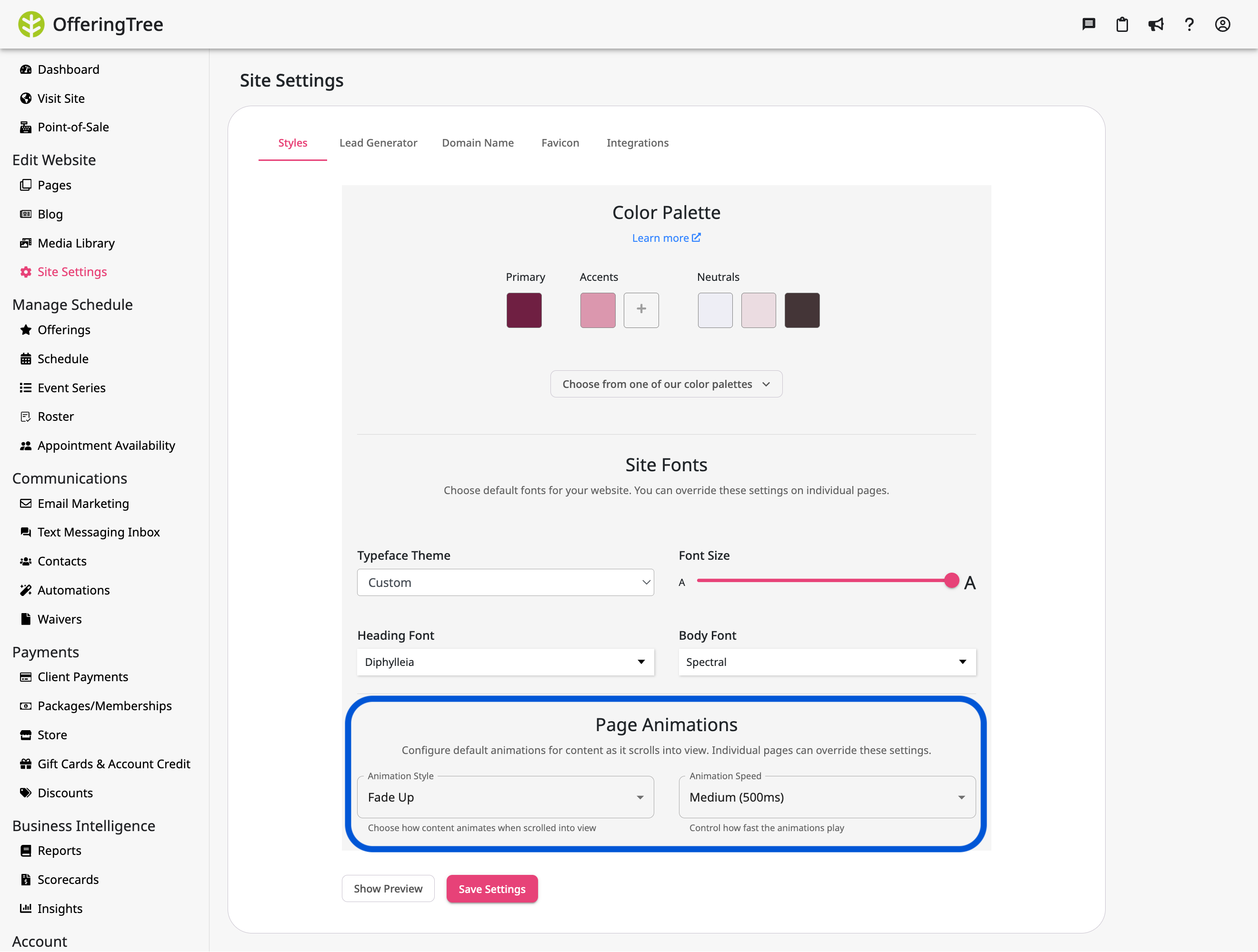Switch to the Lead Generator tab
Image resolution: width=1258 pixels, height=952 pixels.
[x=378, y=143]
